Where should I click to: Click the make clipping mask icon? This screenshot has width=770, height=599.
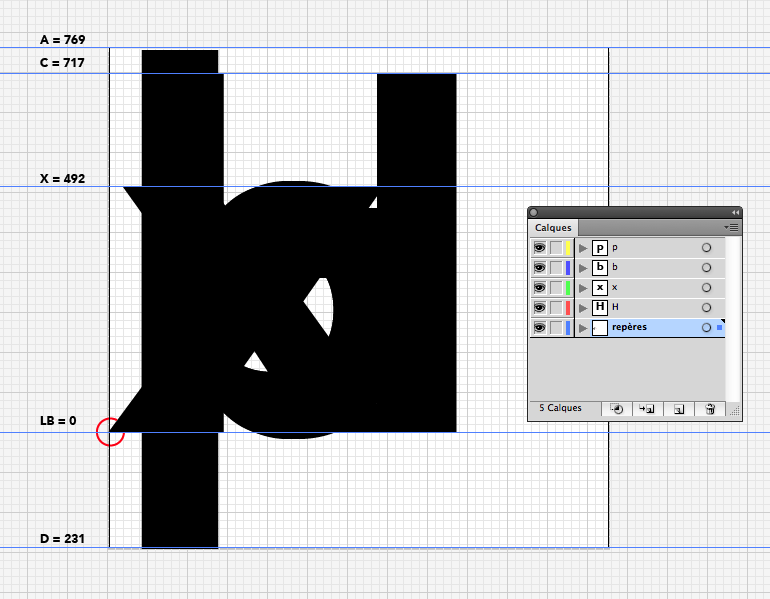tap(617, 409)
